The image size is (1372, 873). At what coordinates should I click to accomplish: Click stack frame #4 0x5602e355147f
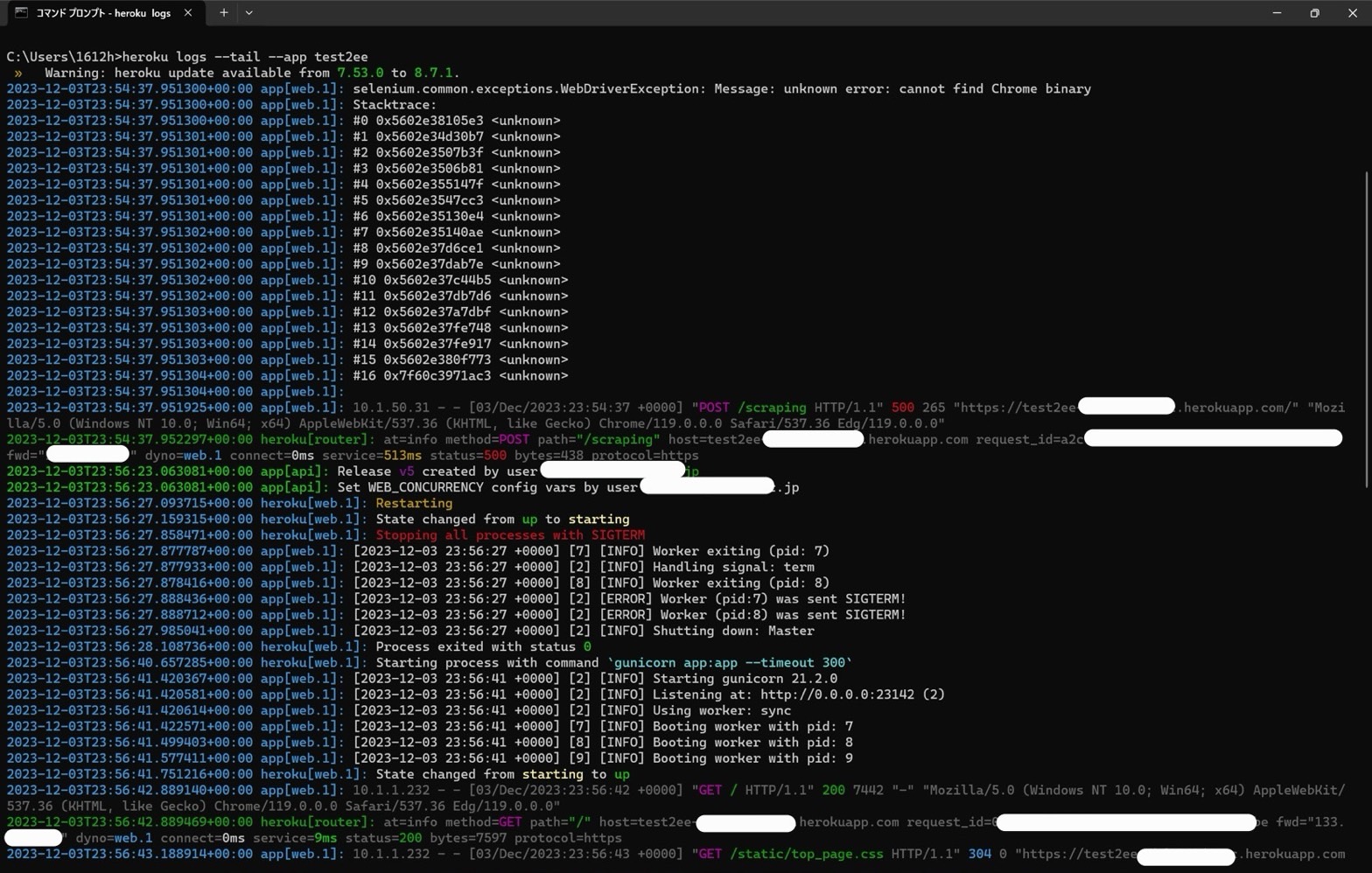[x=457, y=185]
